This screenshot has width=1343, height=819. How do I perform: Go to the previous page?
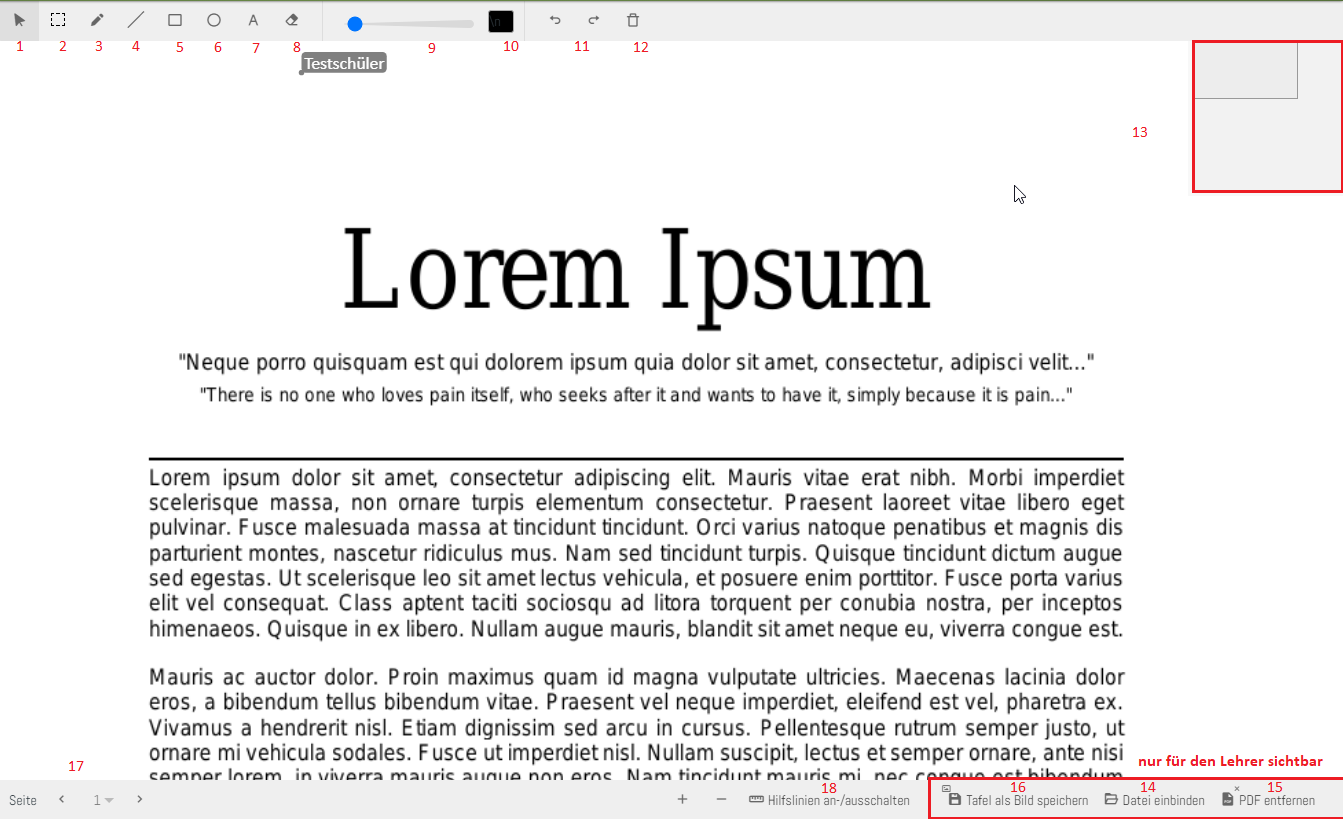coord(61,799)
